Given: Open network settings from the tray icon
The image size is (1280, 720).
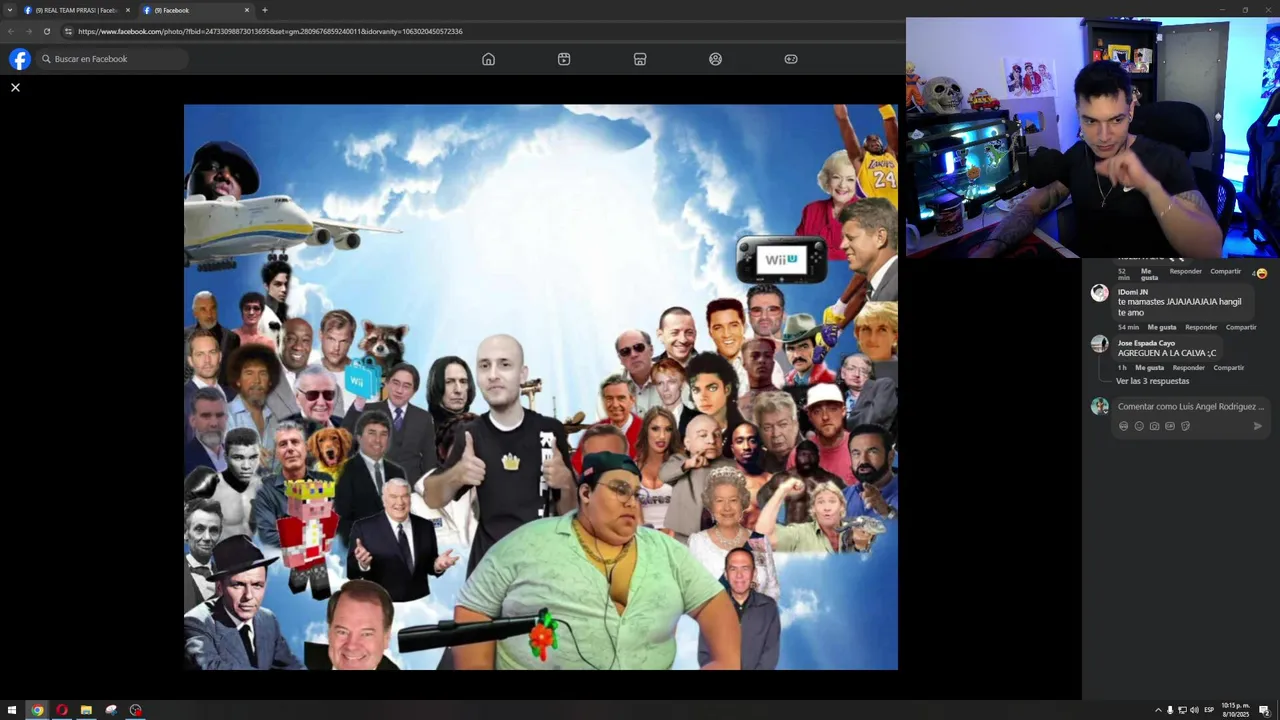Looking at the screenshot, I should (x=1182, y=710).
